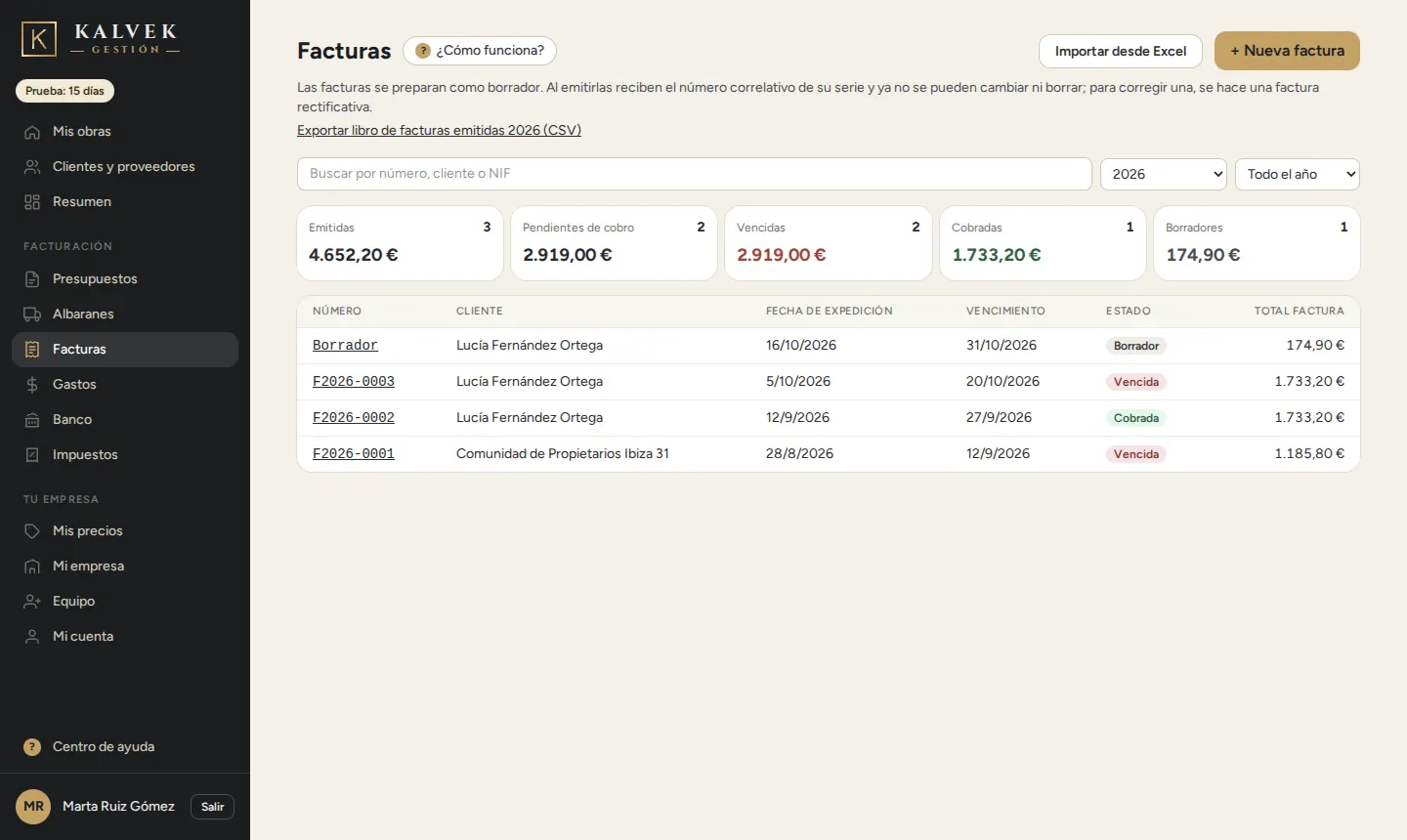Open the 2026 year dropdown
The height and width of the screenshot is (840, 1407).
pos(1164,174)
